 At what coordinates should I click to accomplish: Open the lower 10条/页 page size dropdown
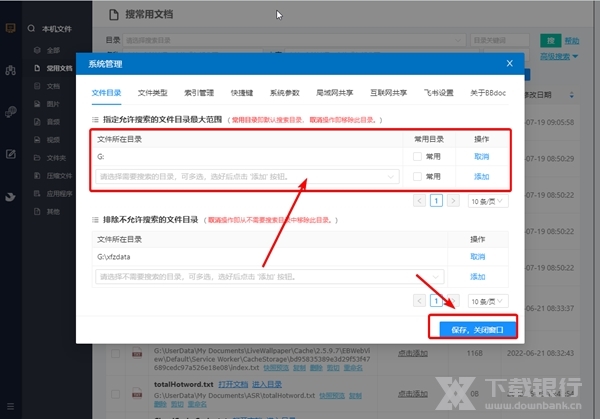pyautogui.click(x=488, y=302)
